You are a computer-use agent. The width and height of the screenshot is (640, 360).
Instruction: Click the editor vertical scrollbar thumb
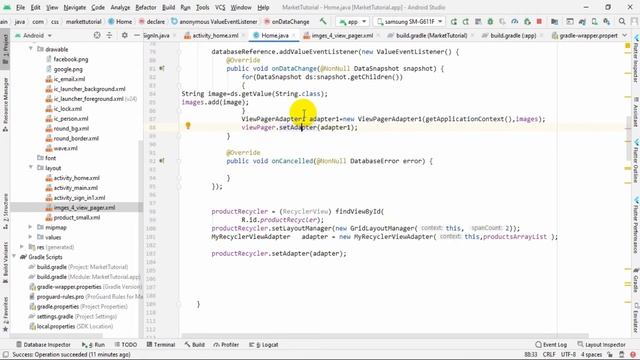(x=628, y=139)
